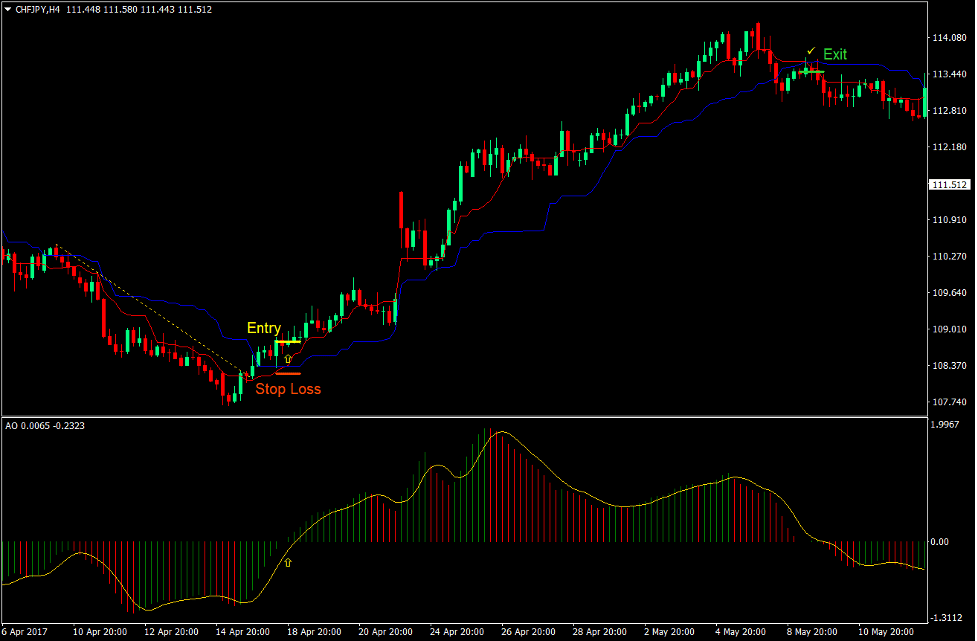977x641 pixels.
Task: Click the green Exit line marker
Action: (810, 71)
